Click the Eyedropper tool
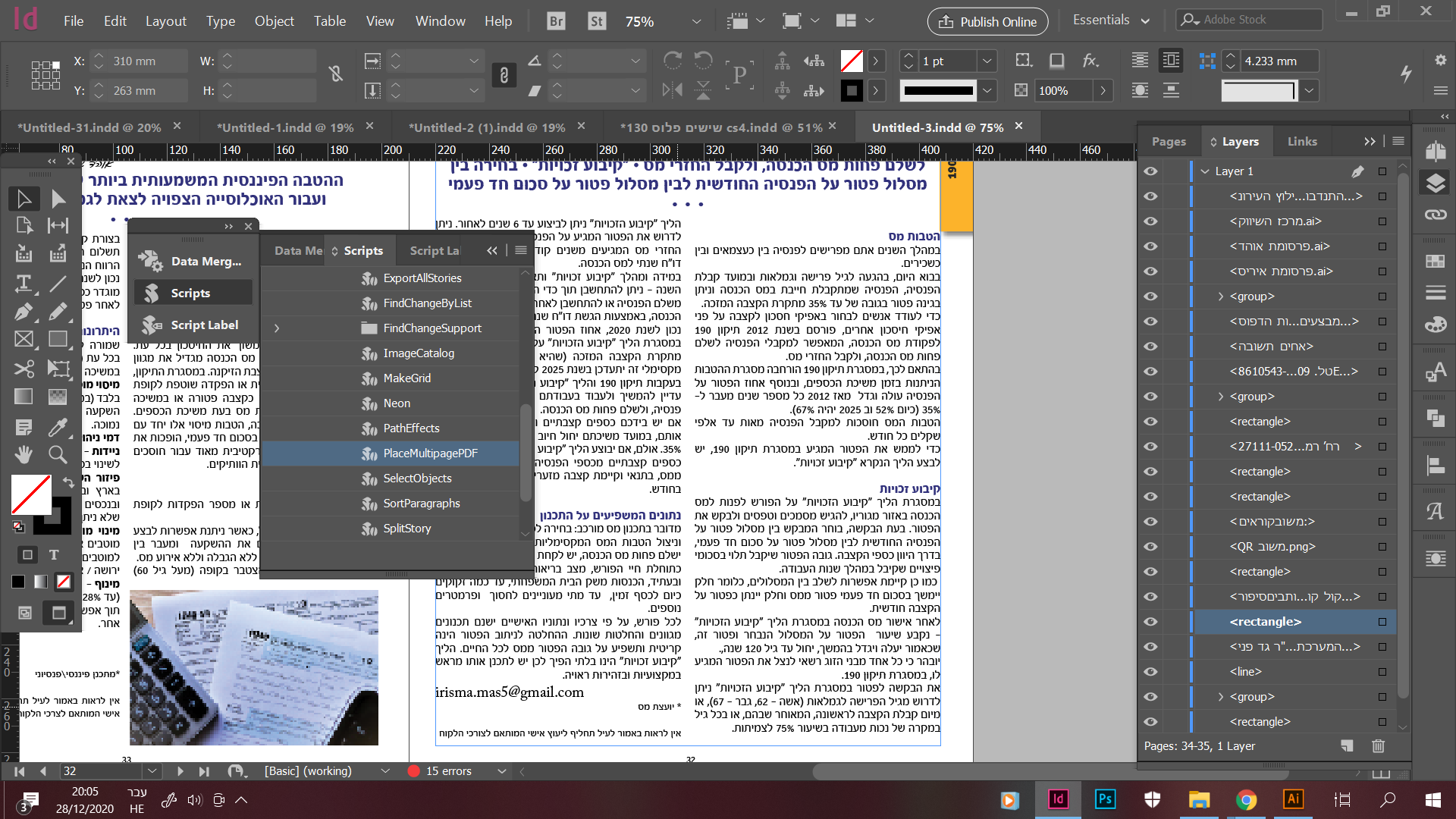Image resolution: width=1456 pixels, height=819 pixels. (x=58, y=427)
